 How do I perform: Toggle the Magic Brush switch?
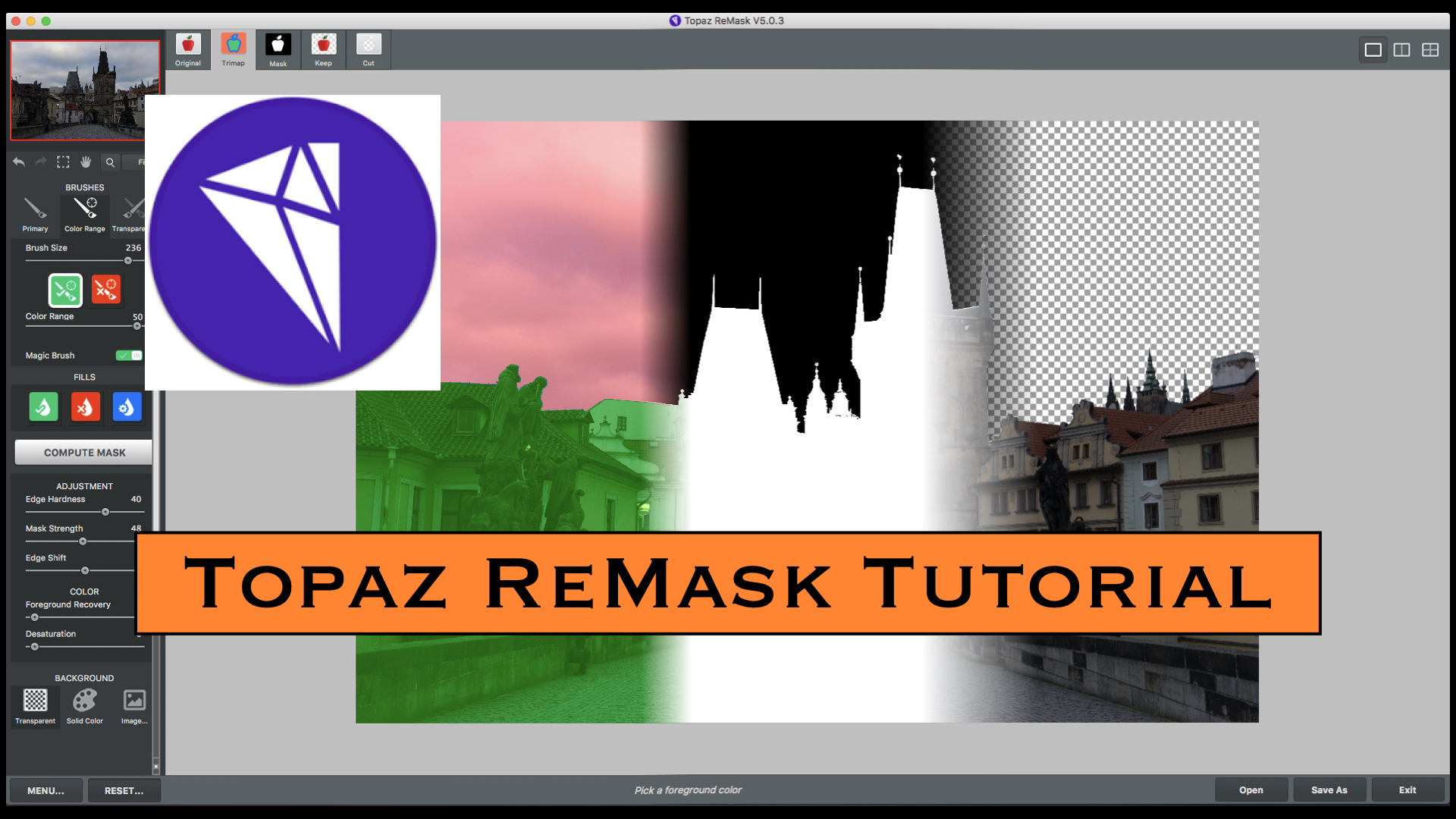point(129,356)
